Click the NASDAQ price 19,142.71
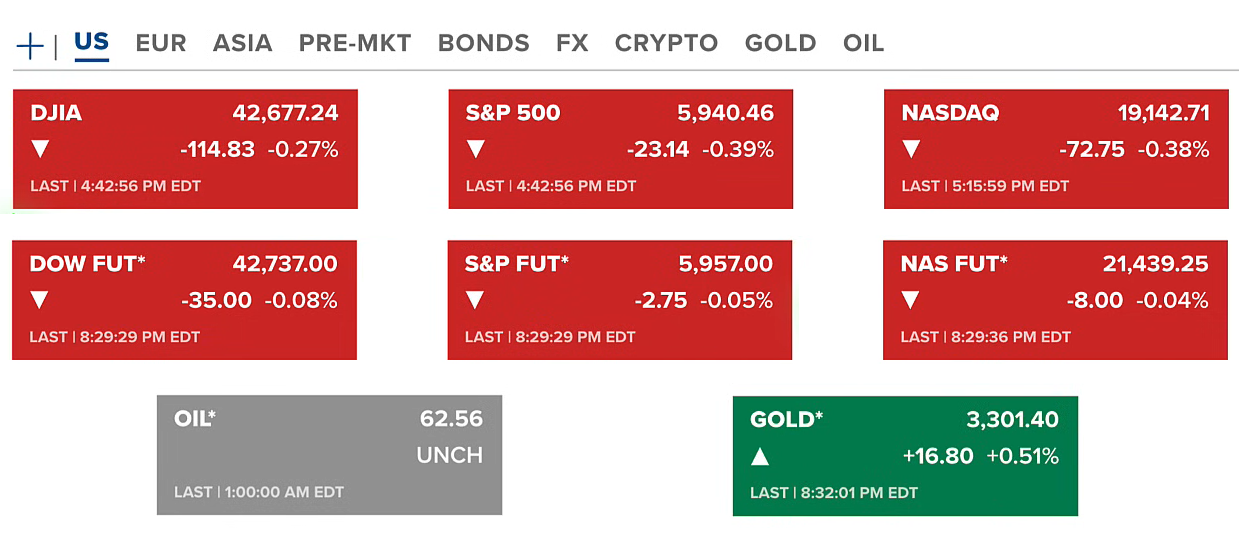The height and width of the screenshot is (533, 1239). tap(1163, 113)
